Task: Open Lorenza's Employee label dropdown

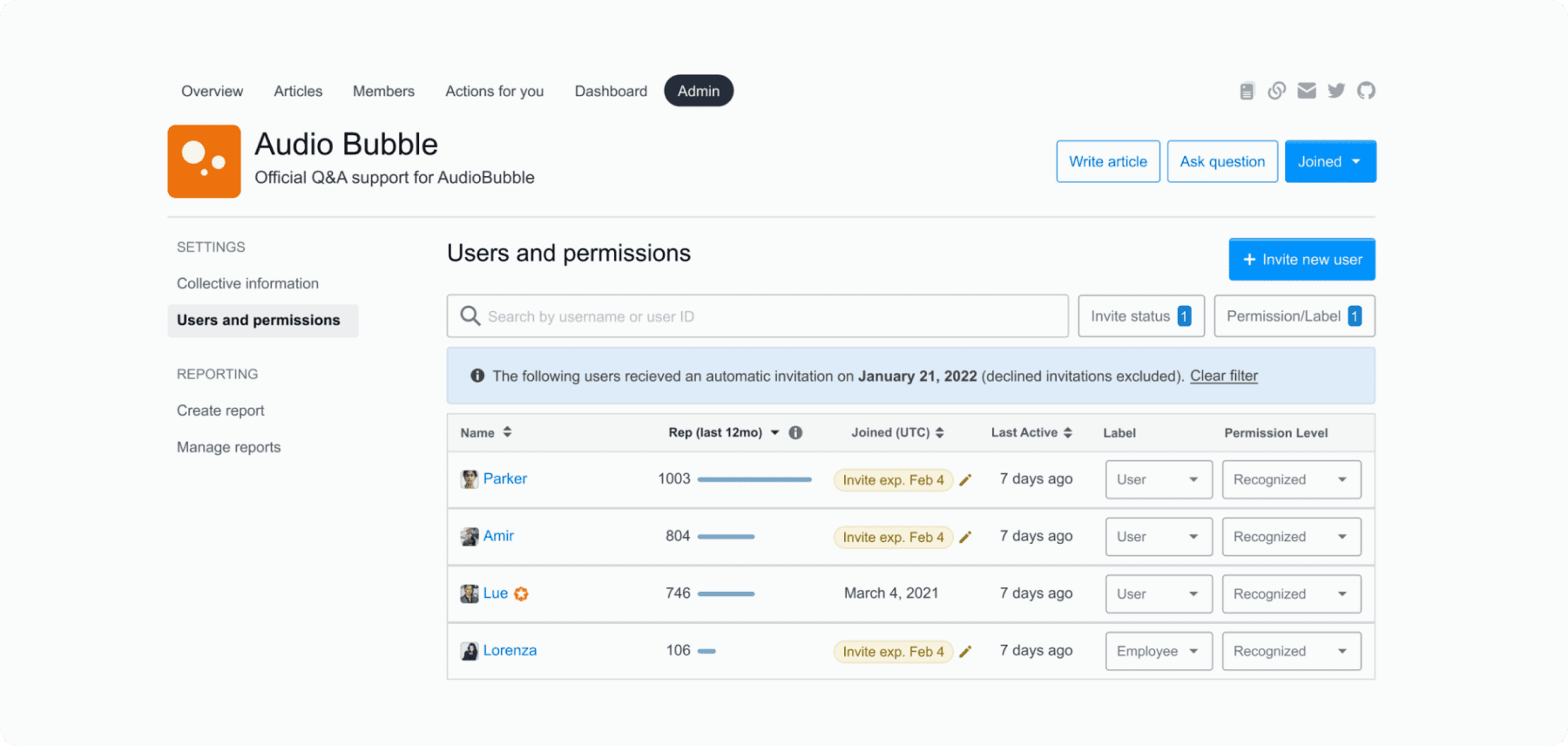Action: click(x=1159, y=651)
